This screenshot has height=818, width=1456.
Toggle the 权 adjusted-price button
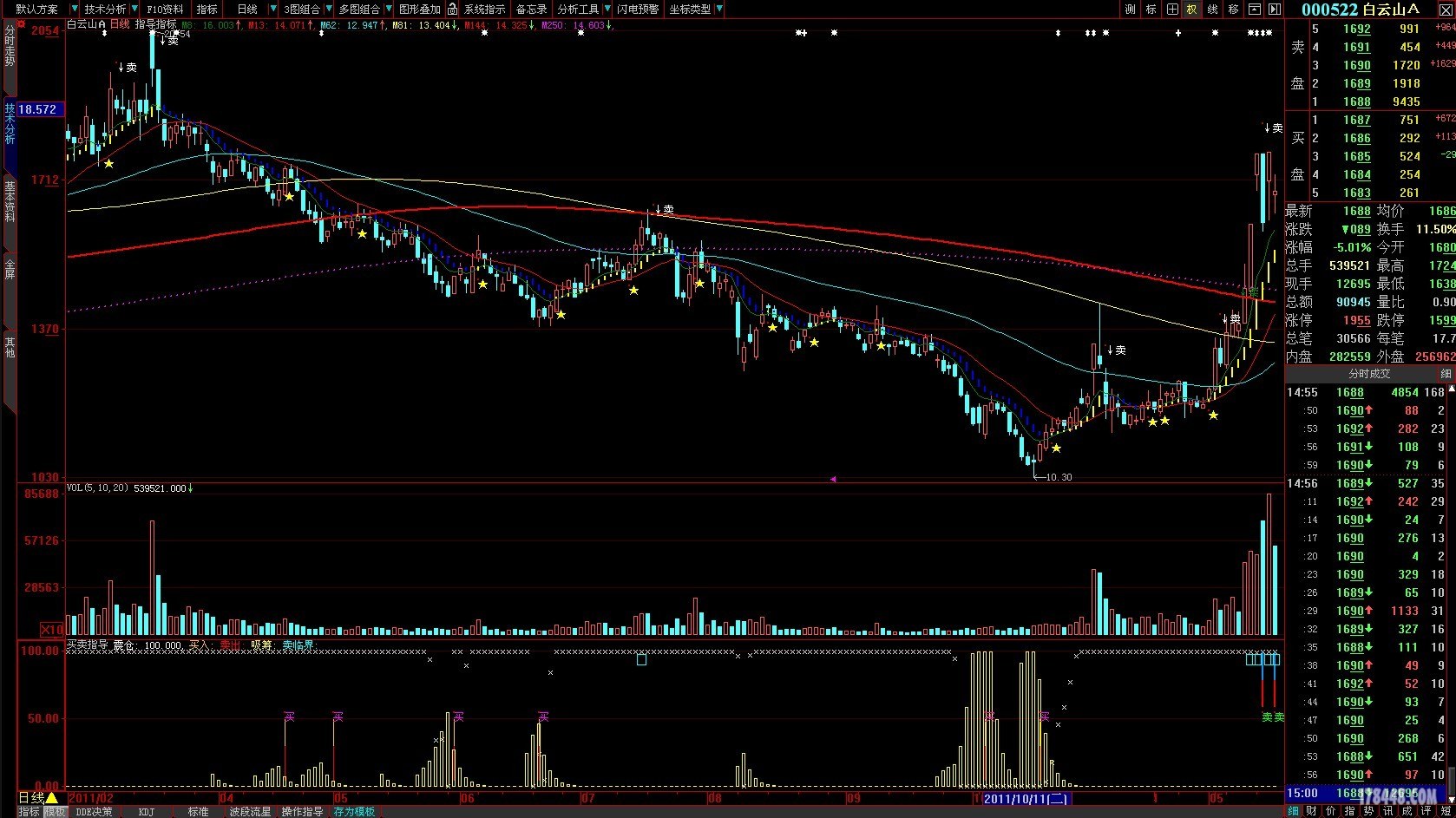[1191, 9]
